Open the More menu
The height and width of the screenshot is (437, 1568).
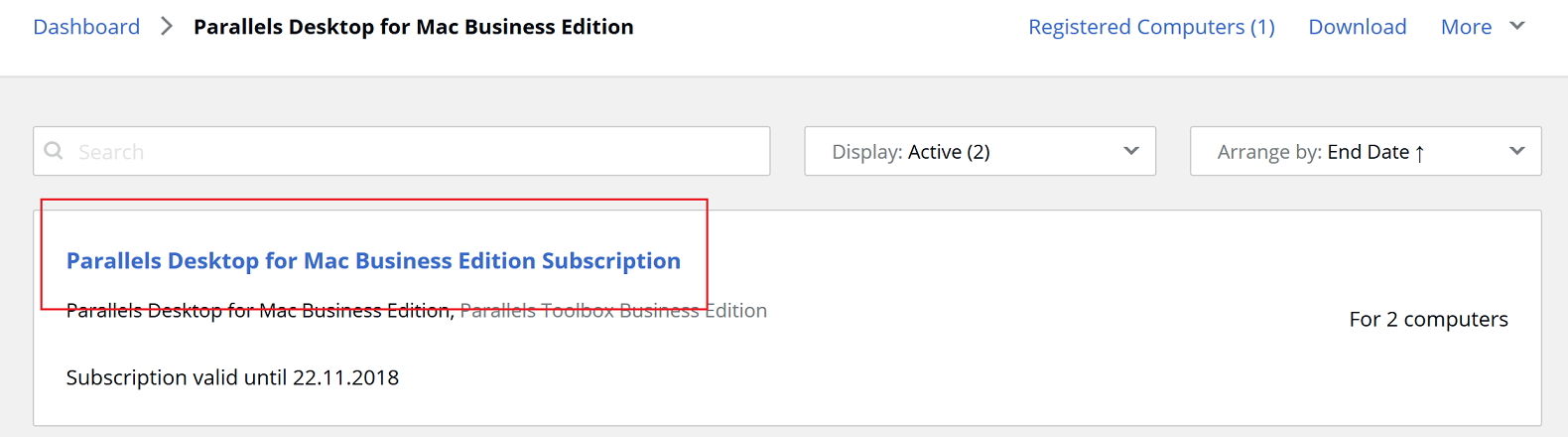pos(1466,27)
